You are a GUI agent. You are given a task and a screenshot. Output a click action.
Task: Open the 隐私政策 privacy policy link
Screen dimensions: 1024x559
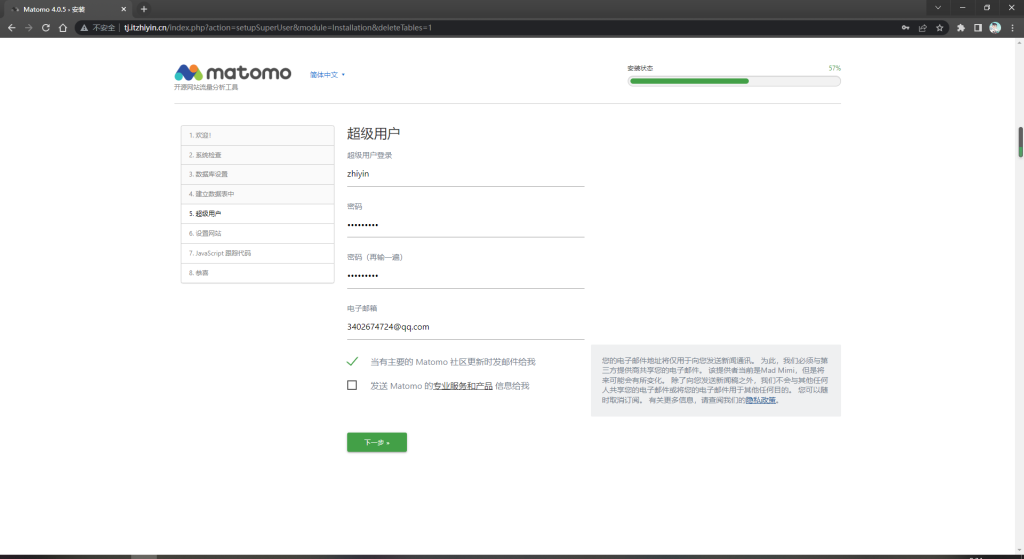[760, 400]
